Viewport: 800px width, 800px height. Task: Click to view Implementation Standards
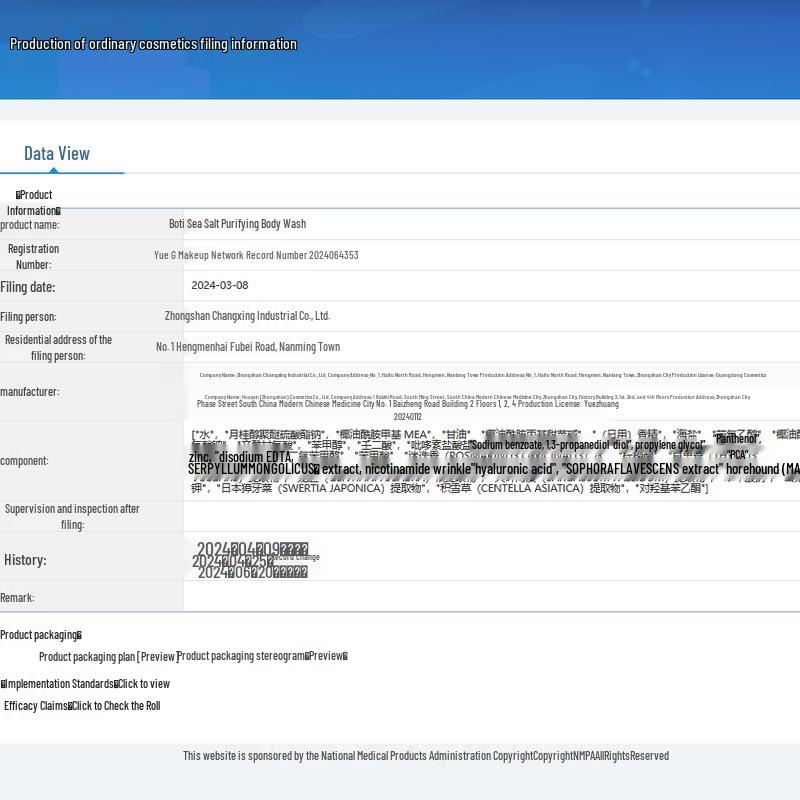[143, 684]
